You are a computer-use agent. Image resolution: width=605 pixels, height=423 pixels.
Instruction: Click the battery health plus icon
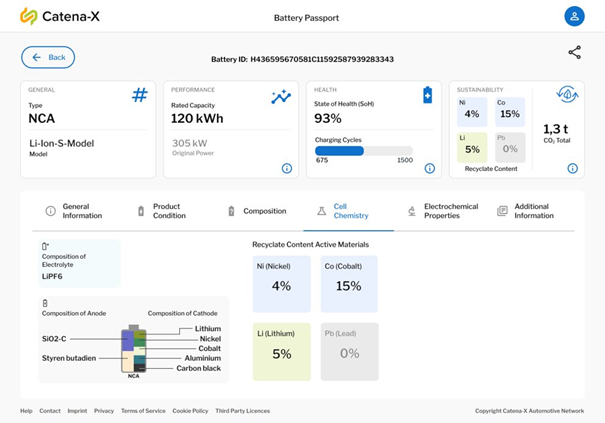[427, 95]
